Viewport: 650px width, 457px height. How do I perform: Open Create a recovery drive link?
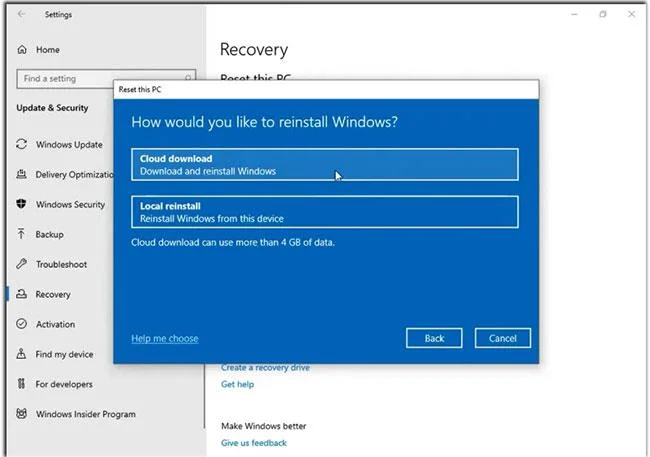tap(265, 368)
